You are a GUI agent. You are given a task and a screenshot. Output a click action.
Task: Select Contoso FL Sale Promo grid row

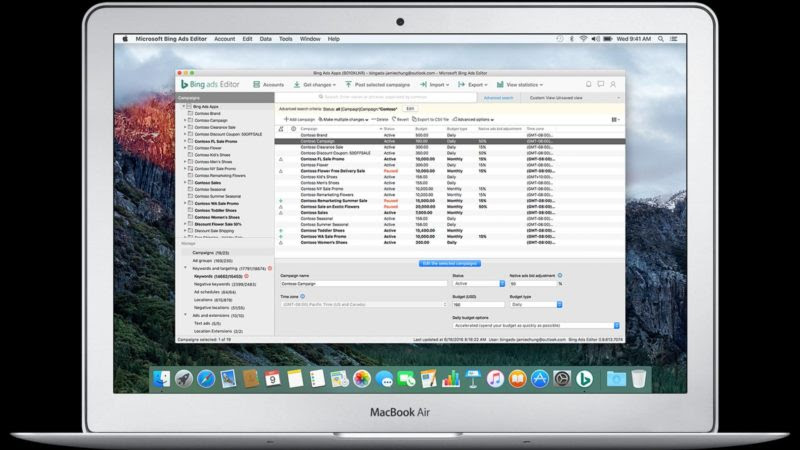(449, 159)
